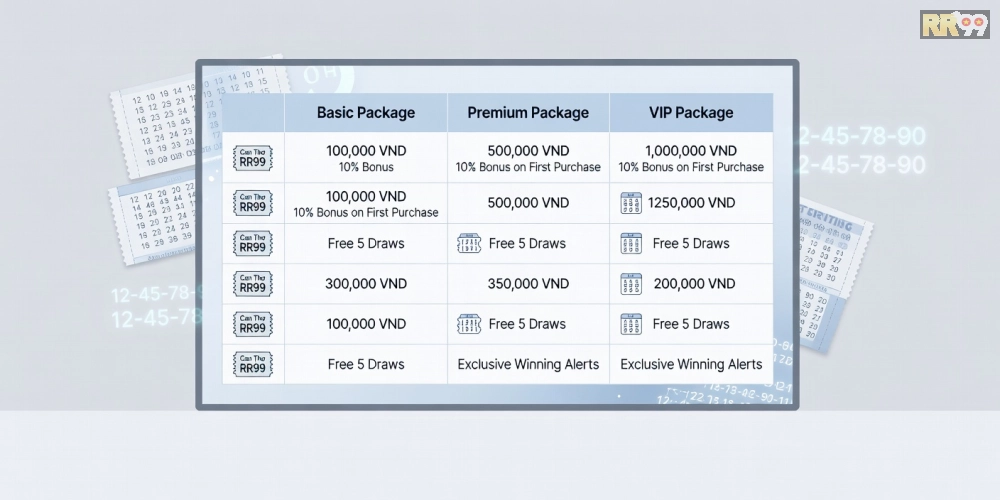The image size is (1000, 500).
Task: Click the Can Tho RR99 icon in the bottom table row
Action: (253, 365)
